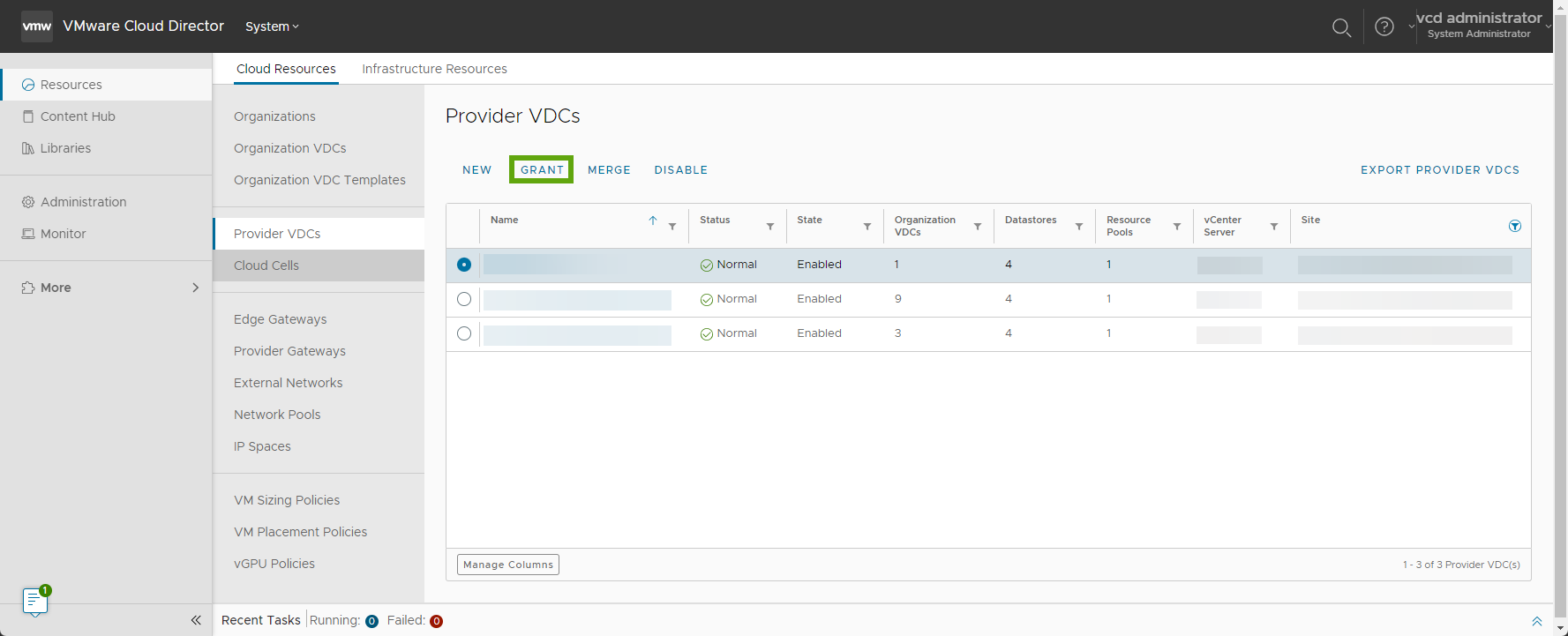Click the page vertical scrollbar
Image resolution: width=1568 pixels, height=636 pixels.
pyautogui.click(x=1560, y=318)
